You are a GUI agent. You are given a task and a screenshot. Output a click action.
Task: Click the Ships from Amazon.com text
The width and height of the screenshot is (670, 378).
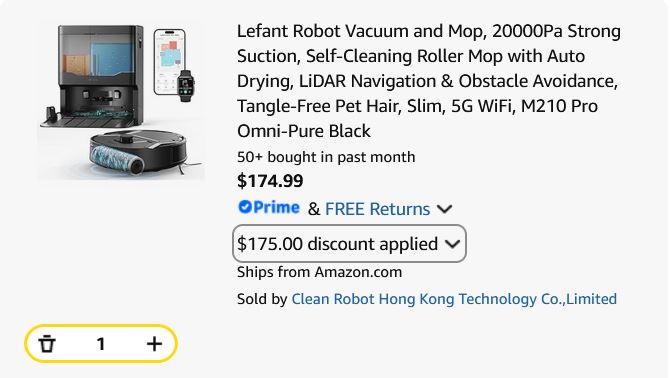pos(320,272)
